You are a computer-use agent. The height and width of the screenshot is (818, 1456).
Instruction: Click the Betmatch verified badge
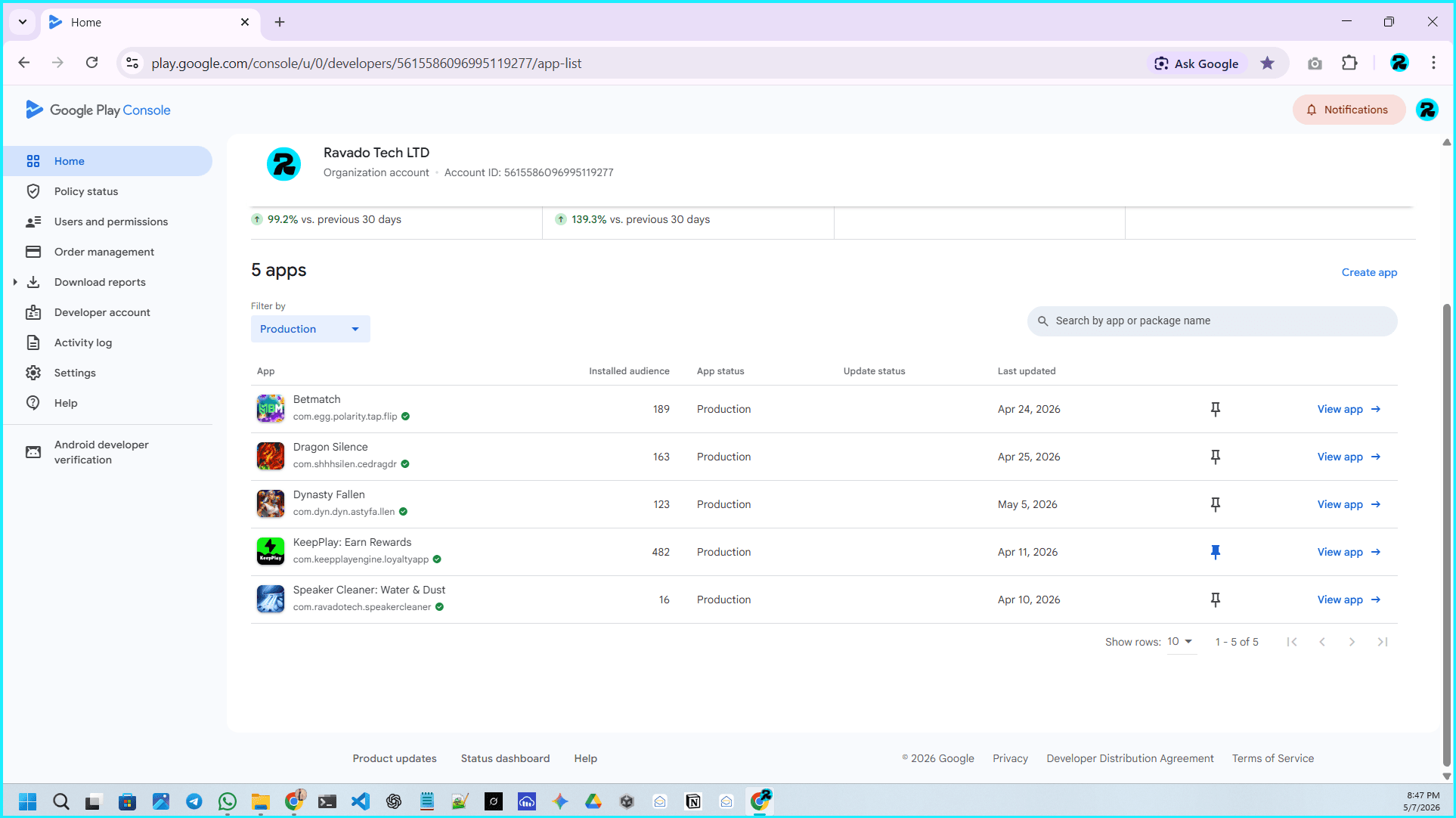pos(405,417)
